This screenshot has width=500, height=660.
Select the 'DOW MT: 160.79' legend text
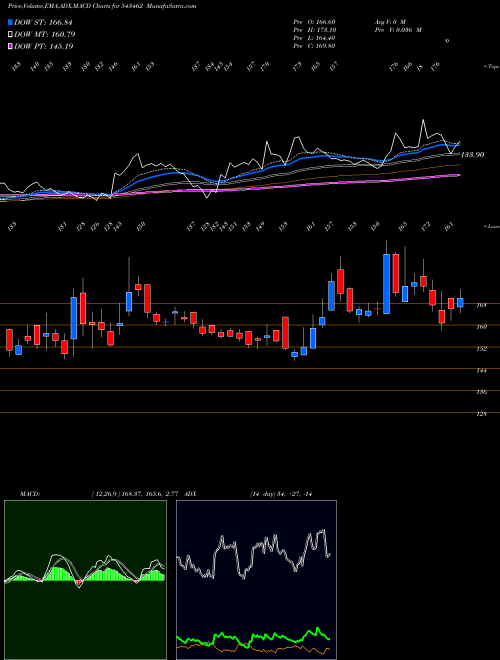click(x=44, y=34)
